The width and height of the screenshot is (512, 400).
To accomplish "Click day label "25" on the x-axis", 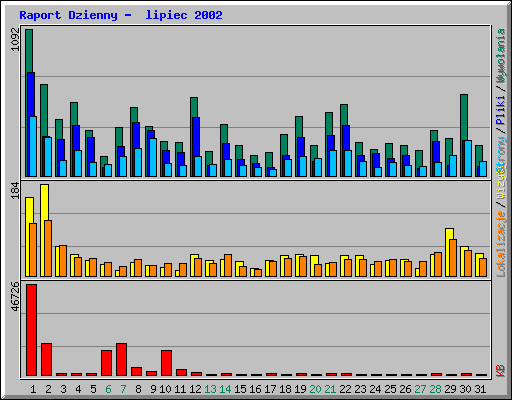I will point(390,389).
